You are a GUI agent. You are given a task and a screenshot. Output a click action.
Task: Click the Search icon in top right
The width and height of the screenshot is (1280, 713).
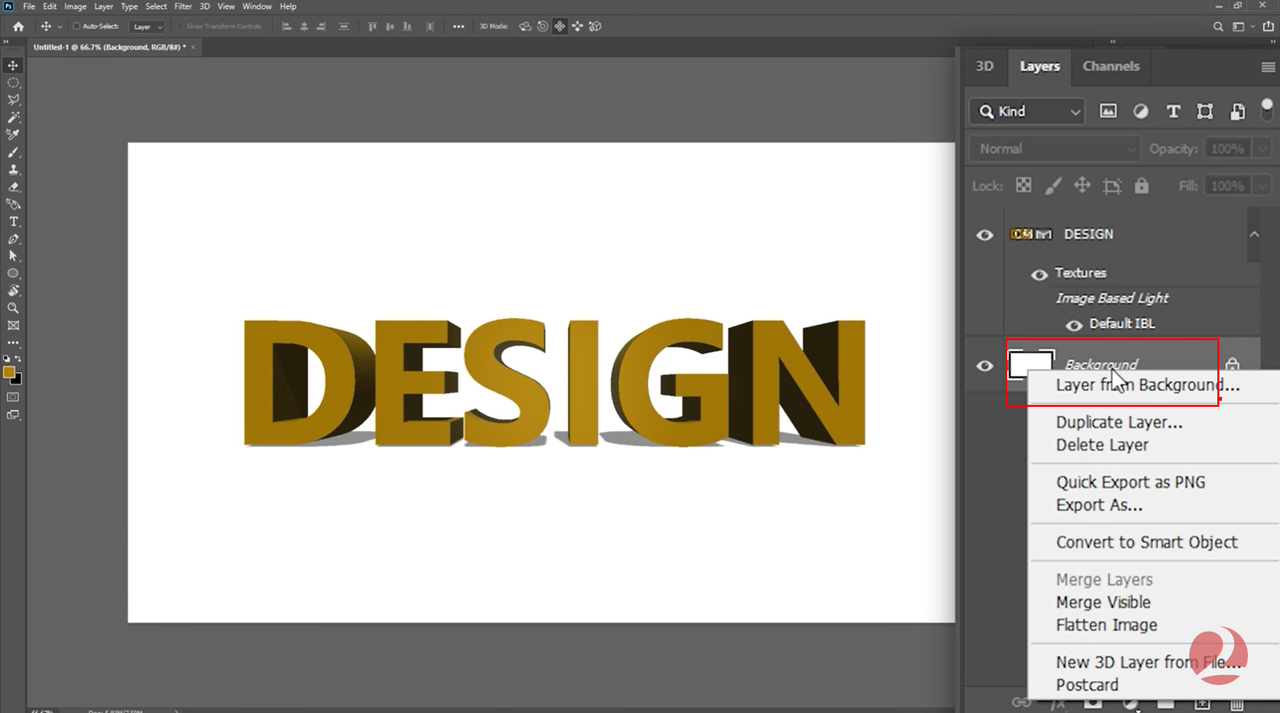click(x=1218, y=27)
